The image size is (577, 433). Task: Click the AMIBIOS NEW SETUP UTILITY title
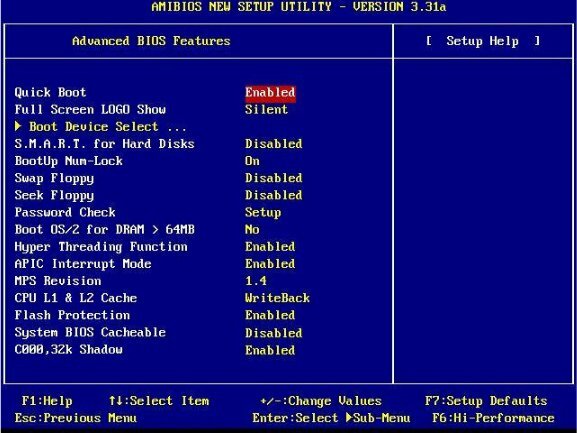click(x=299, y=7)
